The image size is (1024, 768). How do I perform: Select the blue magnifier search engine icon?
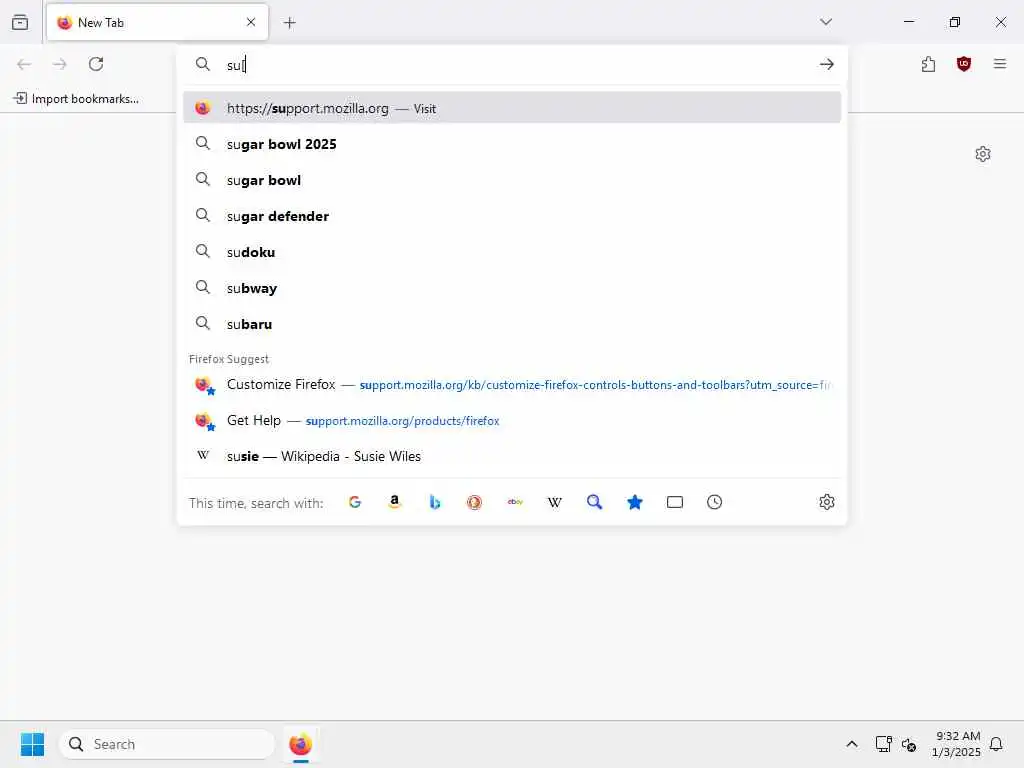[594, 502]
